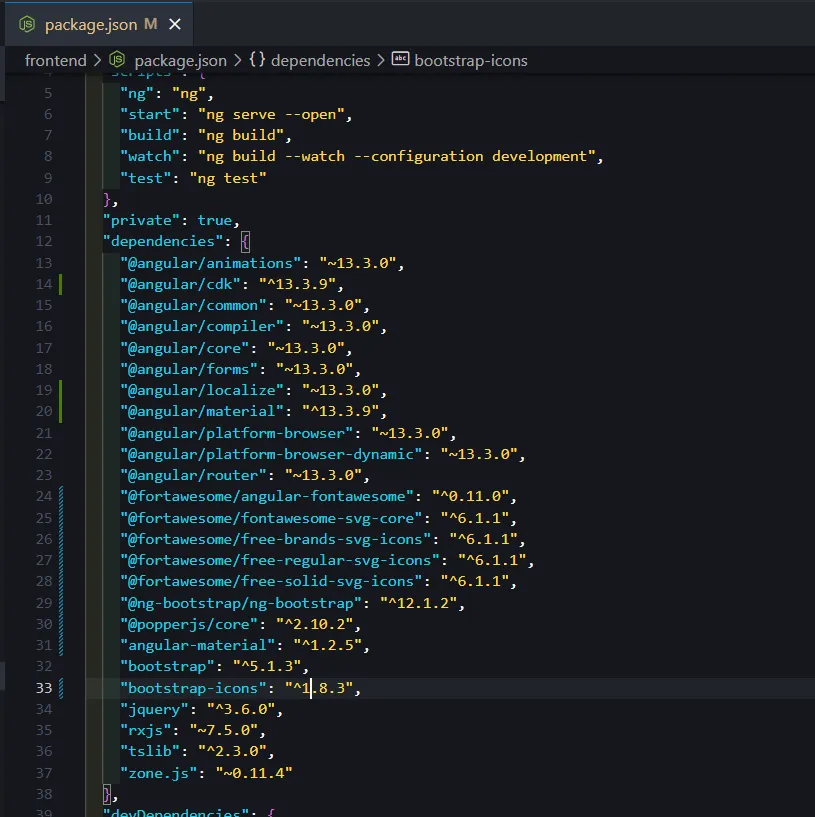Click line number 33 in the gutter
Screen dimensions: 815x817
44,688
